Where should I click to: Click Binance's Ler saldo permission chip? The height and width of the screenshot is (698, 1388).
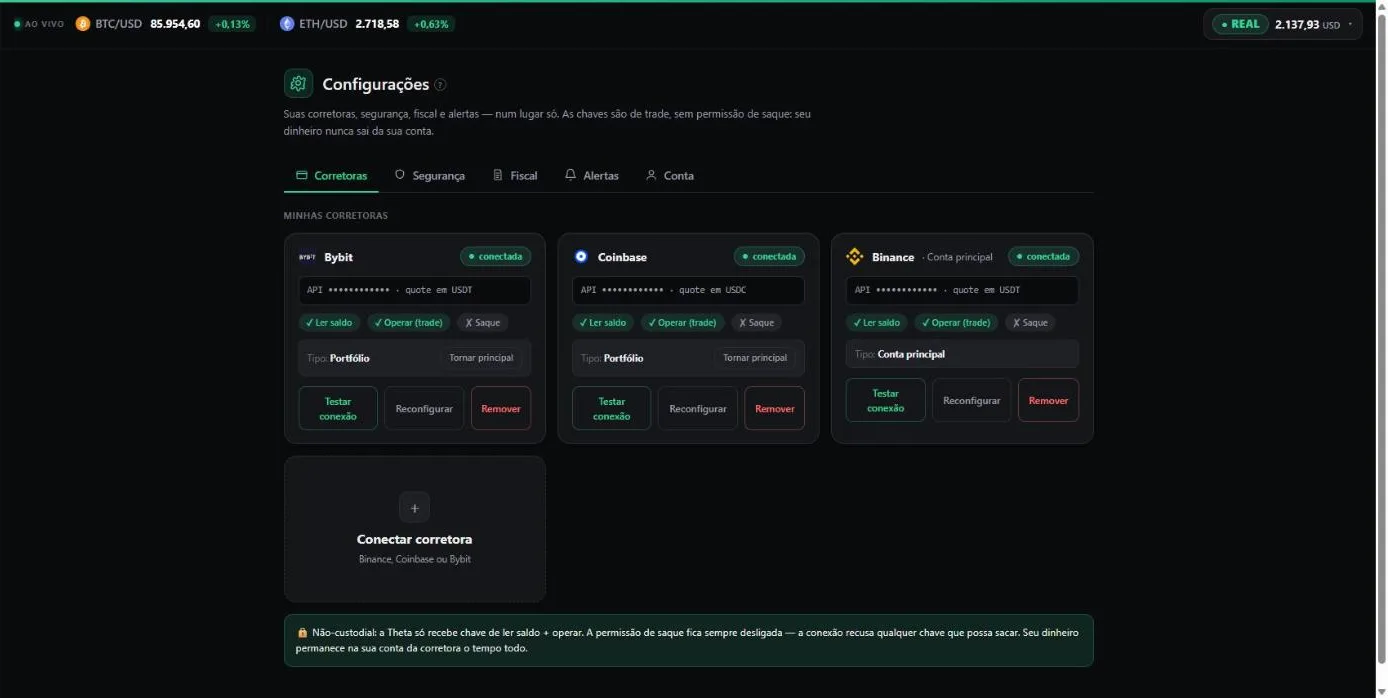coord(877,323)
